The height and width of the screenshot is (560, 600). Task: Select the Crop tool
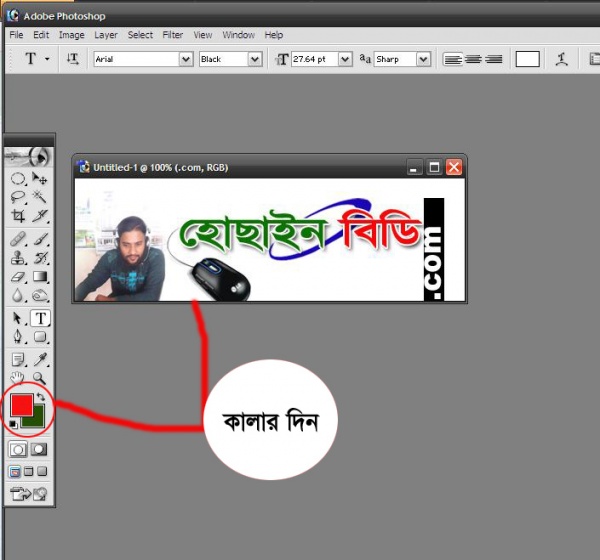[18, 216]
